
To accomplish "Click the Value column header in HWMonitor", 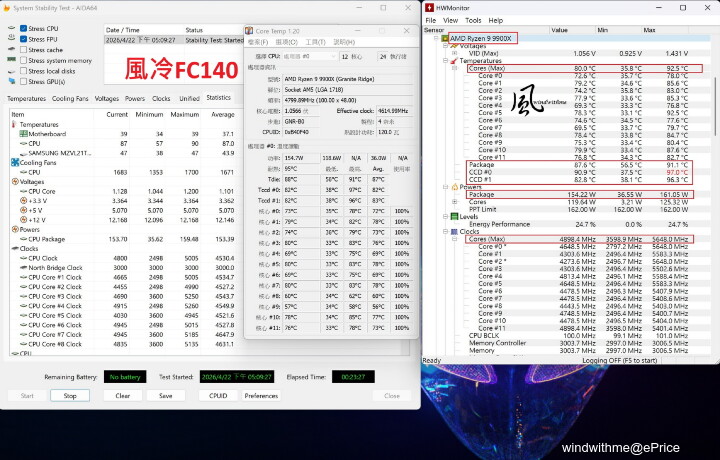I will tap(572, 30).
